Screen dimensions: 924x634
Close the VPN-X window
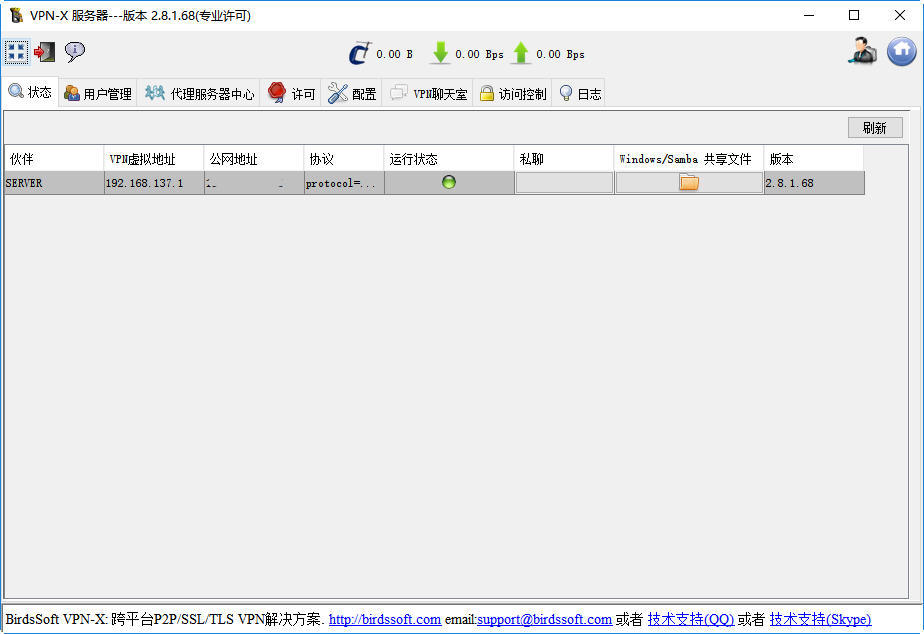(899, 15)
